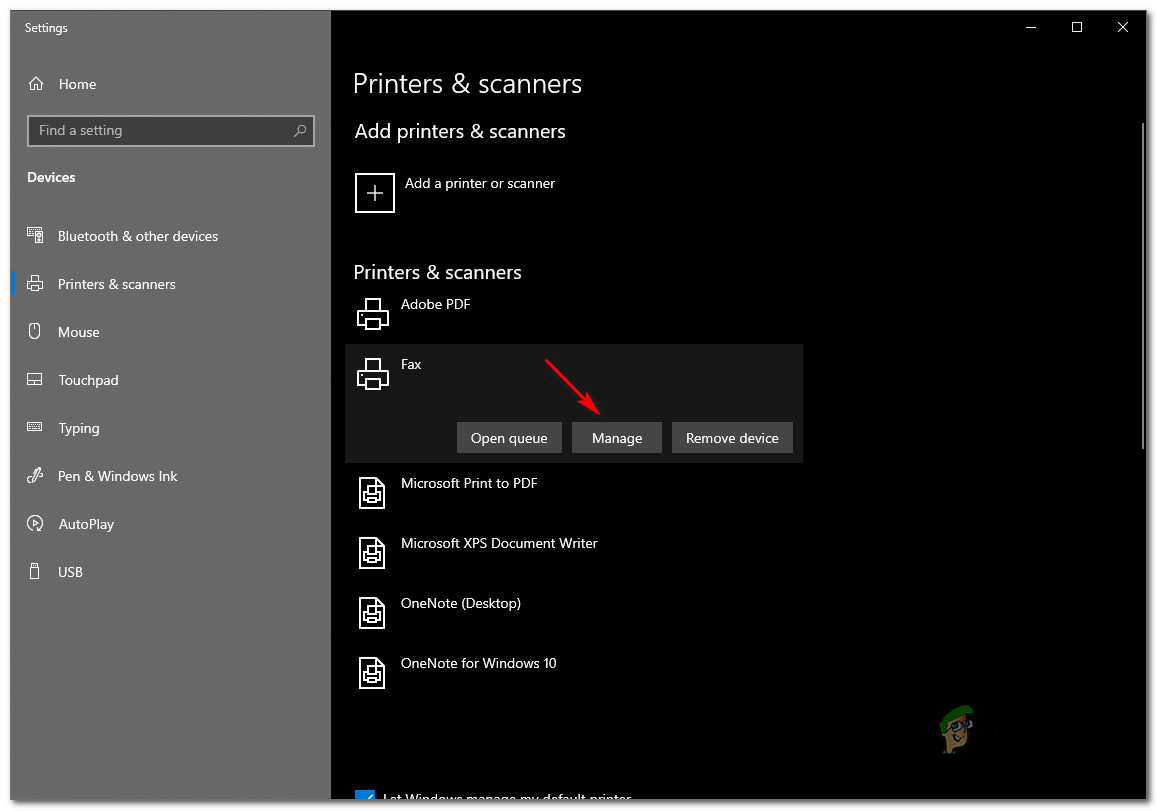The width and height of the screenshot is (1158, 811).
Task: Open Bluetooth & other devices settings
Action: [138, 236]
